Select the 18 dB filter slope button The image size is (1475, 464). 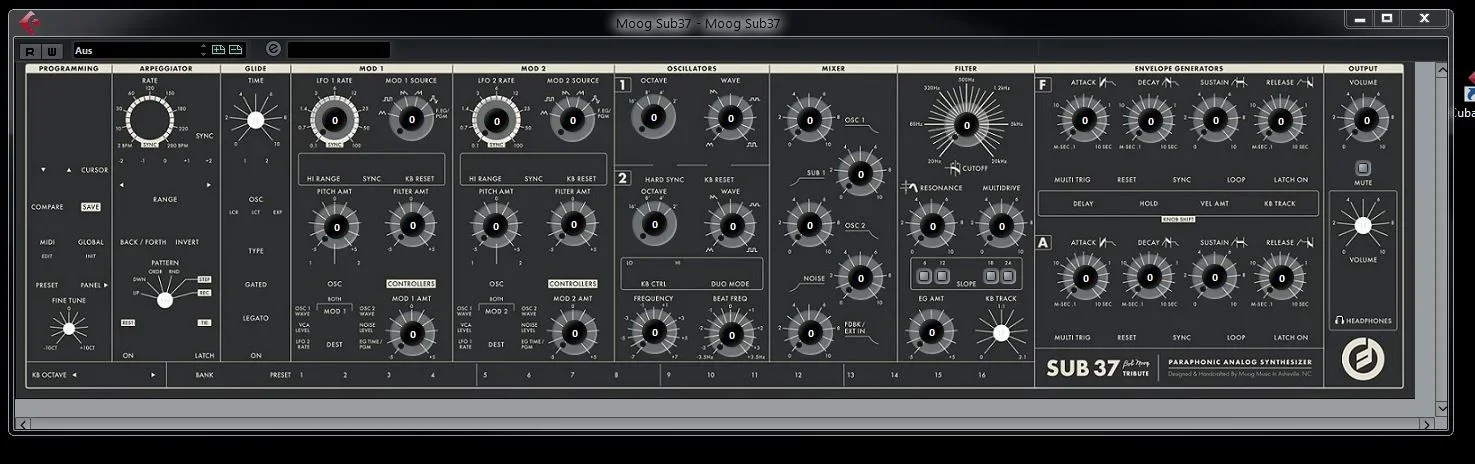point(991,275)
